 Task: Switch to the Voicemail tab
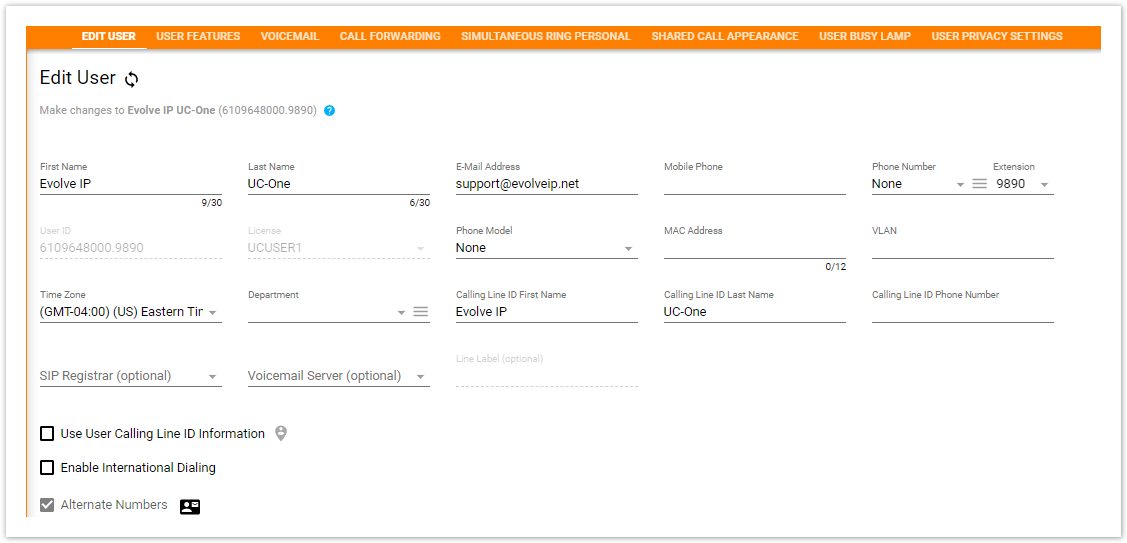(290, 36)
